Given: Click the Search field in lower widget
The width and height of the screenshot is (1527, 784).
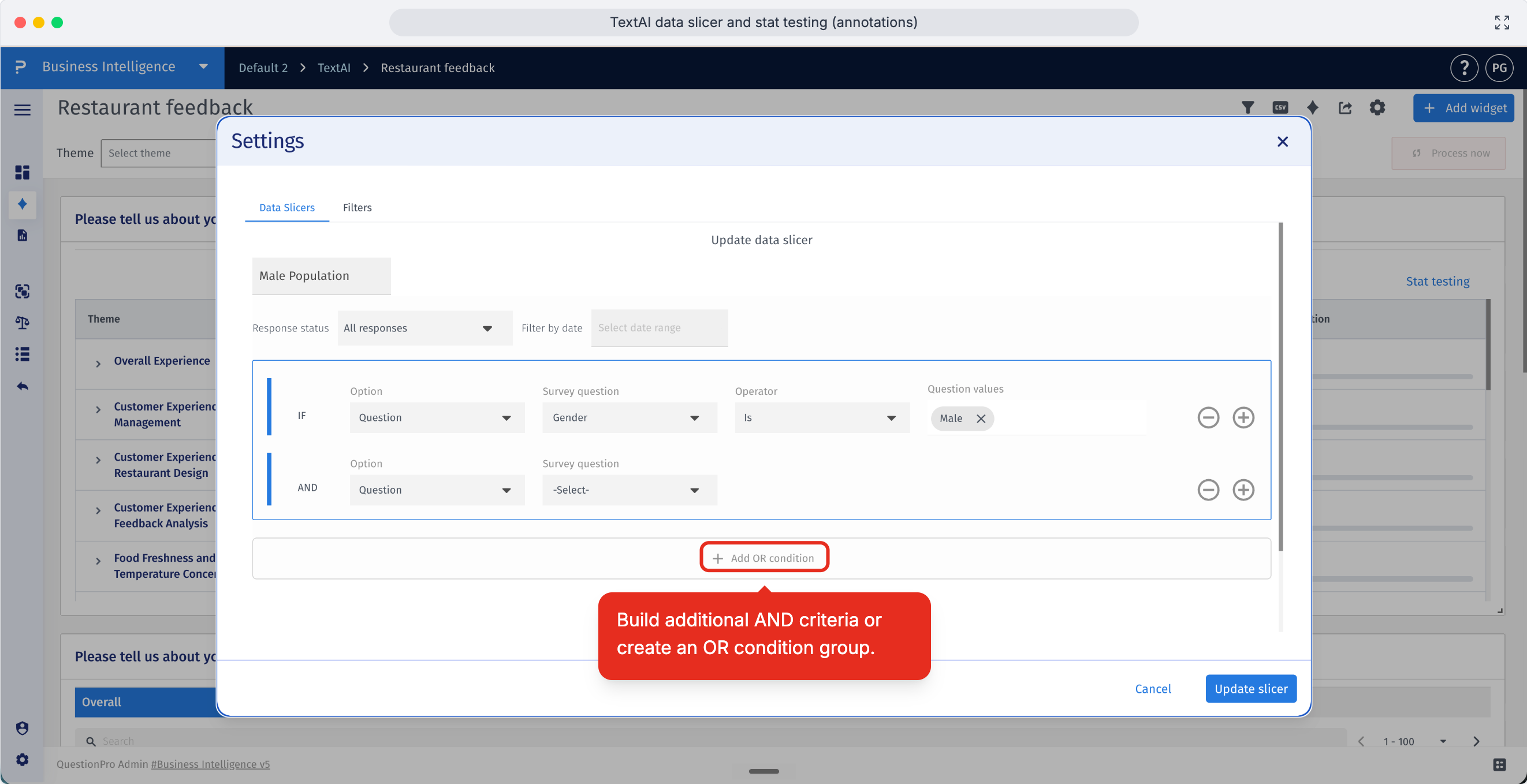Looking at the screenshot, I should coord(712,741).
